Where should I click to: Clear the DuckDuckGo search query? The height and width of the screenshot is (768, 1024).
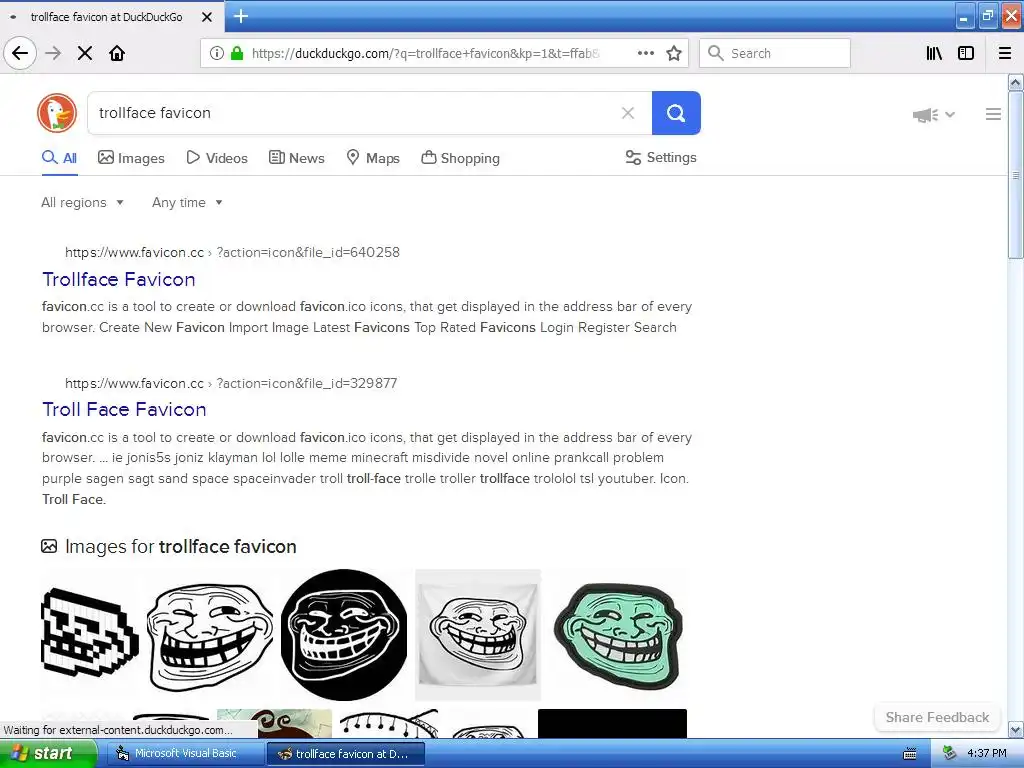(628, 113)
